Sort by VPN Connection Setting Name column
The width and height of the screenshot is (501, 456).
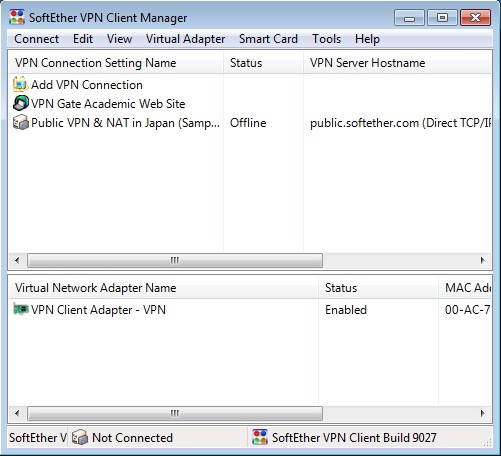click(116, 63)
